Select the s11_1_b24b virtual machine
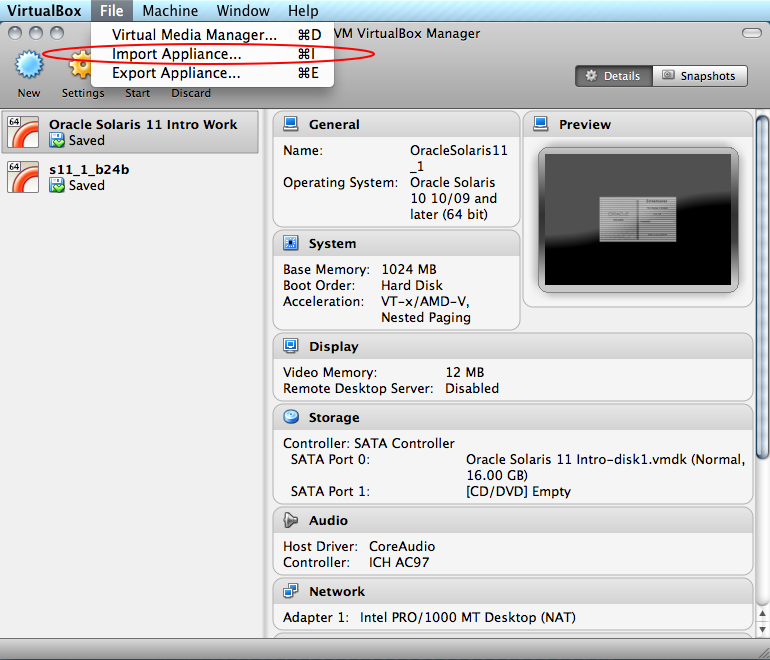The height and width of the screenshot is (660, 770). [130, 177]
